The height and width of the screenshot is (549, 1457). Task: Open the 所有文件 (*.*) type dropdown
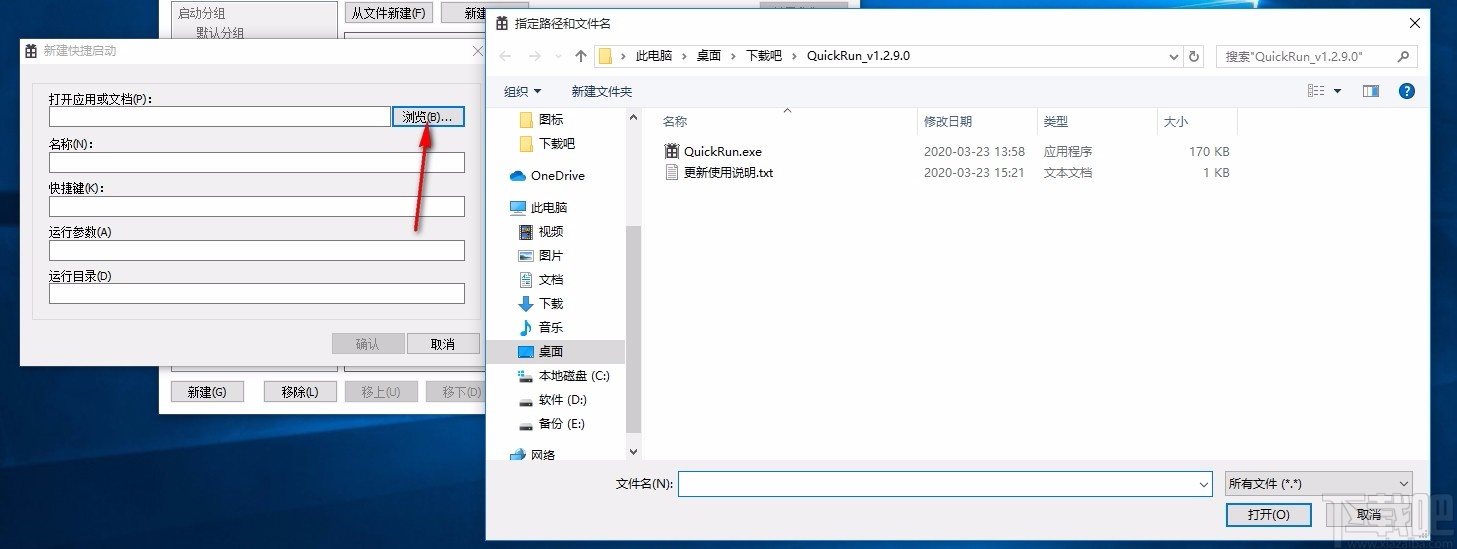click(x=1318, y=484)
